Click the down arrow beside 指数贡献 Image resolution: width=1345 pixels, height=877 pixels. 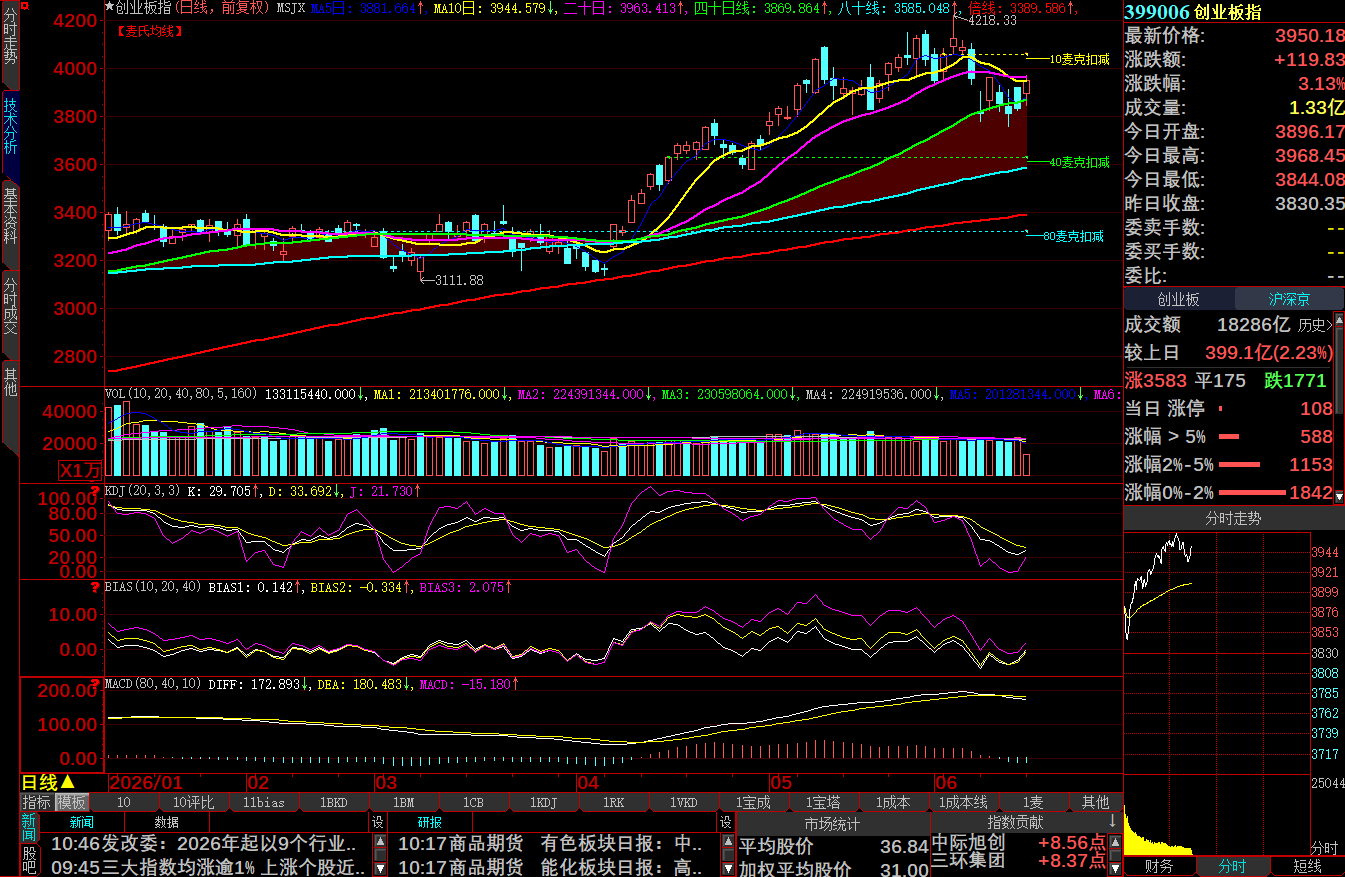(1111, 822)
